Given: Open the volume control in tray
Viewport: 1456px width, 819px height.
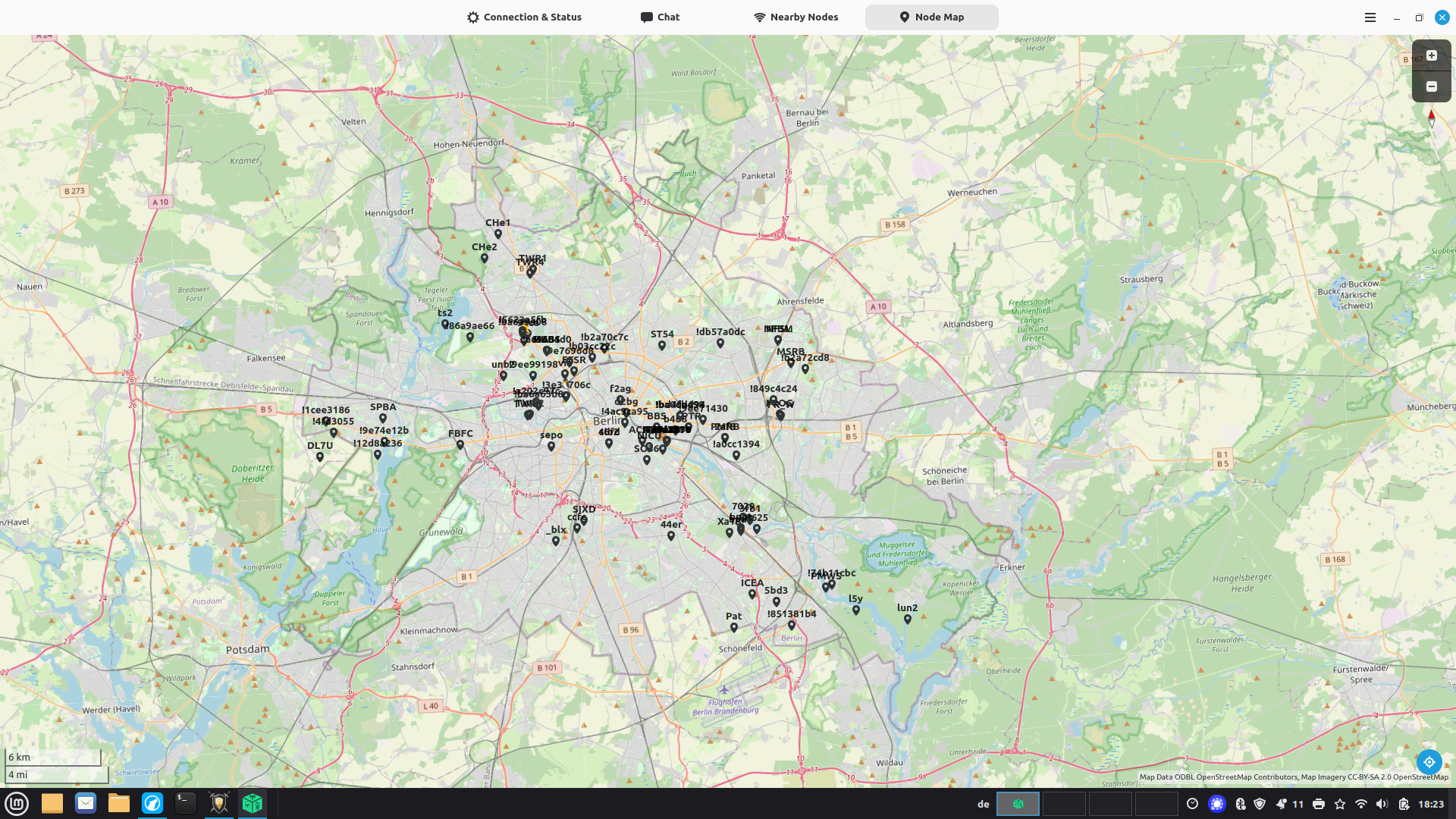Looking at the screenshot, I should (x=1382, y=804).
